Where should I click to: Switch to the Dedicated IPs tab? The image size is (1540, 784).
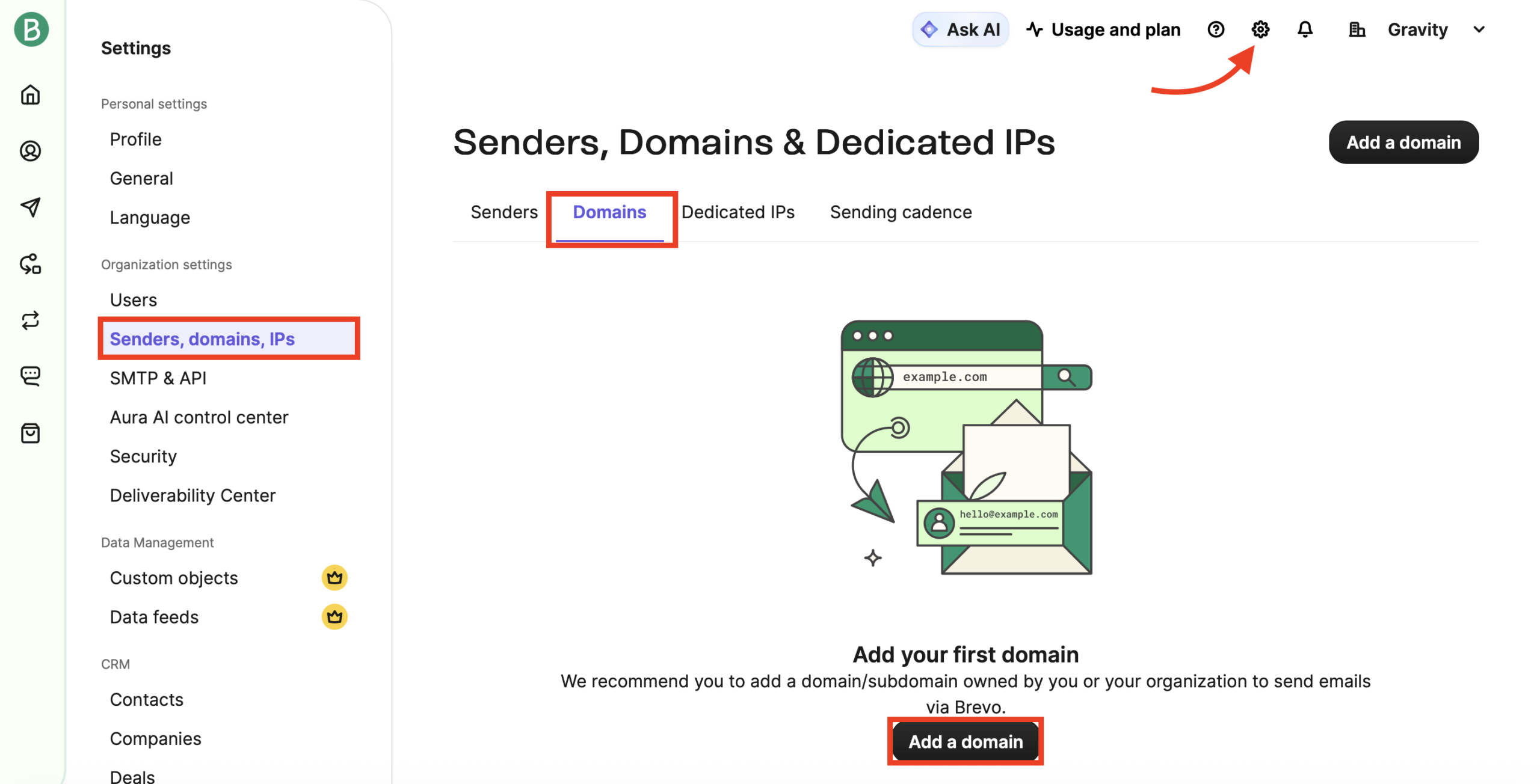[x=738, y=212]
